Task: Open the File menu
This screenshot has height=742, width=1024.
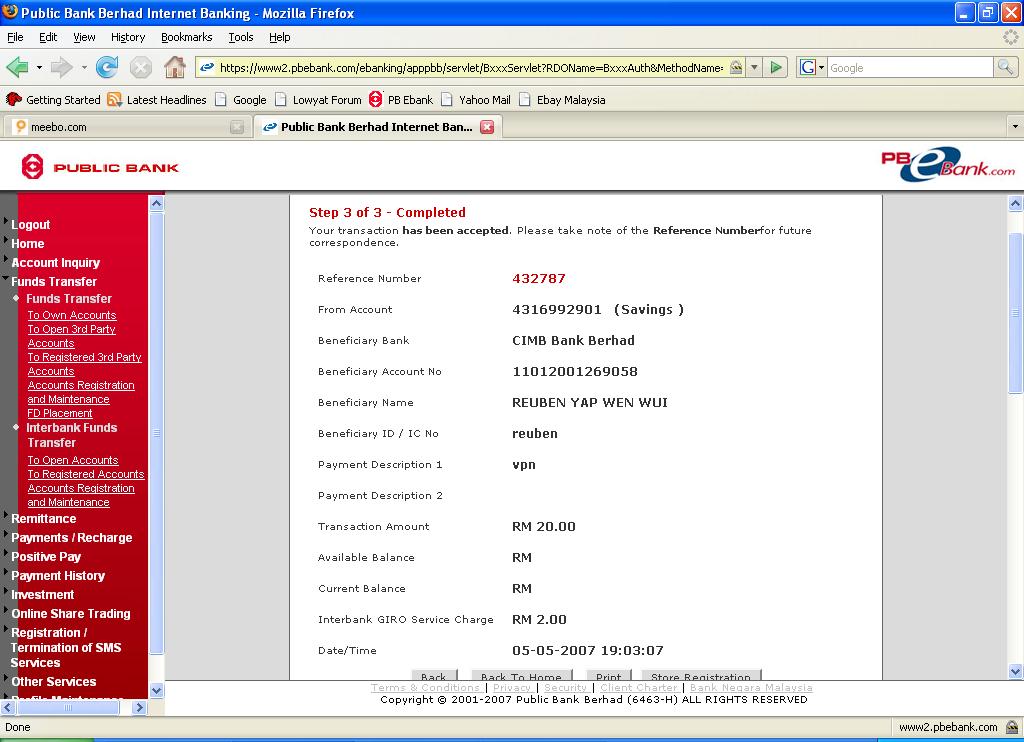Action: 15,37
